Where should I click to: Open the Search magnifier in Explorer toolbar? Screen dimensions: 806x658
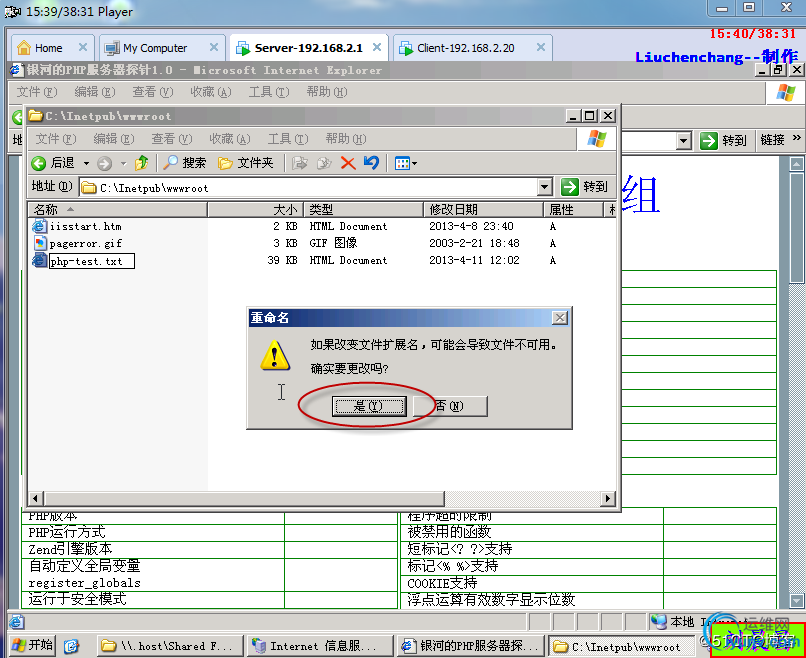(170, 163)
